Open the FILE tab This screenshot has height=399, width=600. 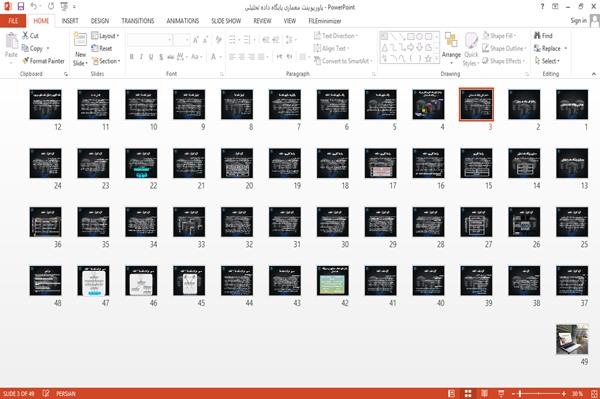(13, 21)
